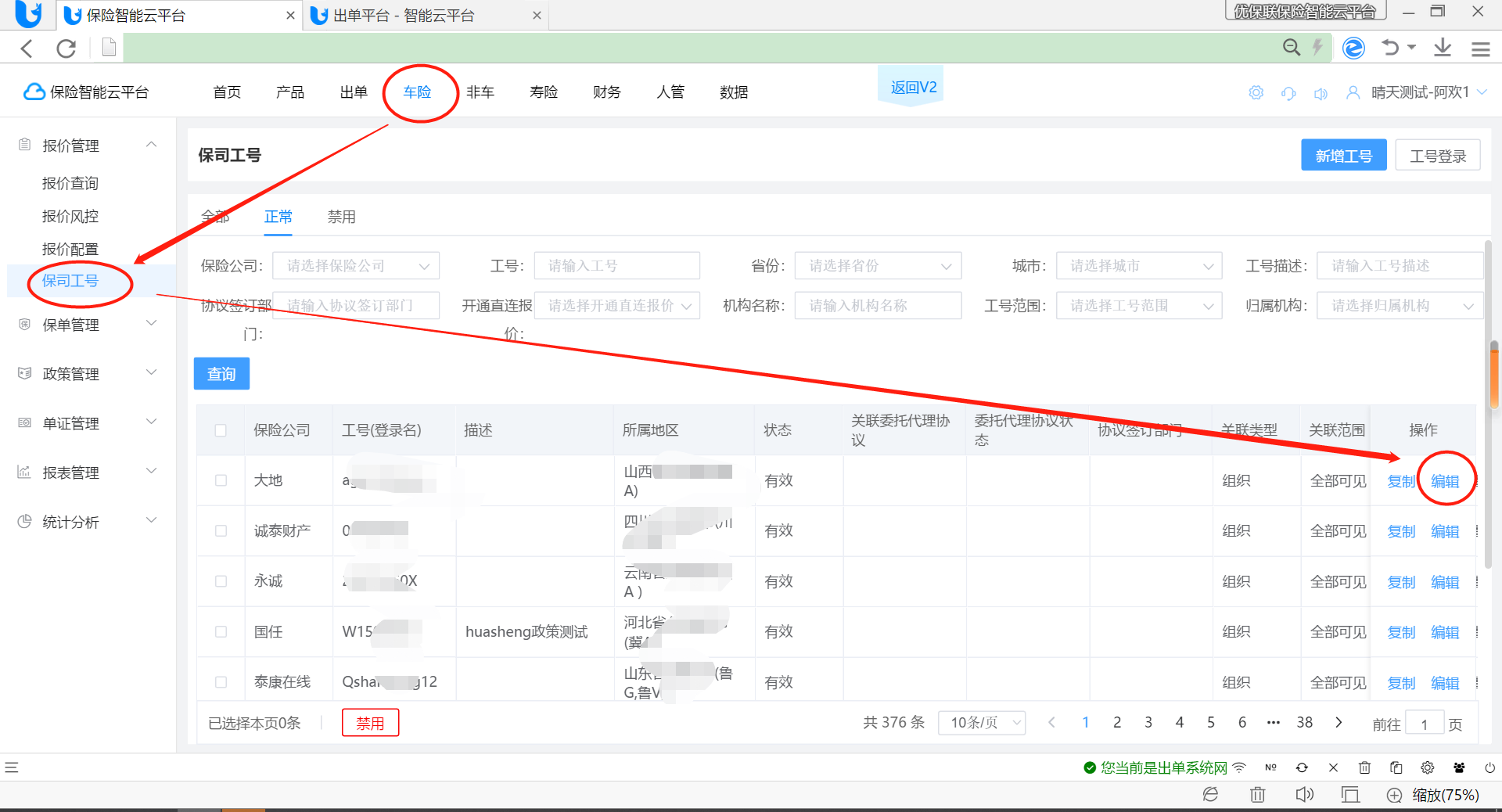1502x812 pixels.
Task: Click the group users icon in status bar
Action: pos(1459,767)
